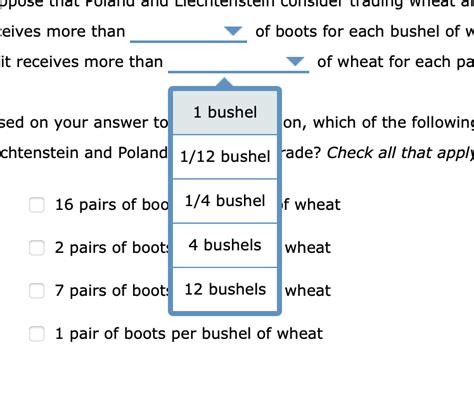Check the 16 pairs of boots checkbox
This screenshot has width=474, height=397.
[37, 204]
